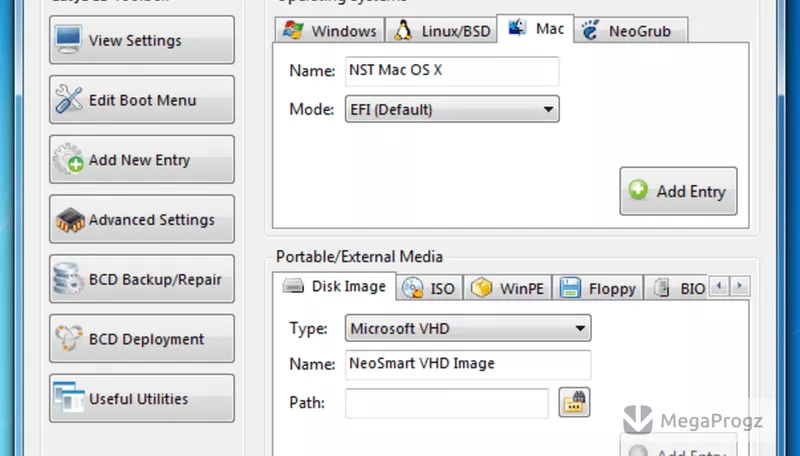Switch to the NeoGrub tab
The image size is (800, 456).
(x=631, y=31)
